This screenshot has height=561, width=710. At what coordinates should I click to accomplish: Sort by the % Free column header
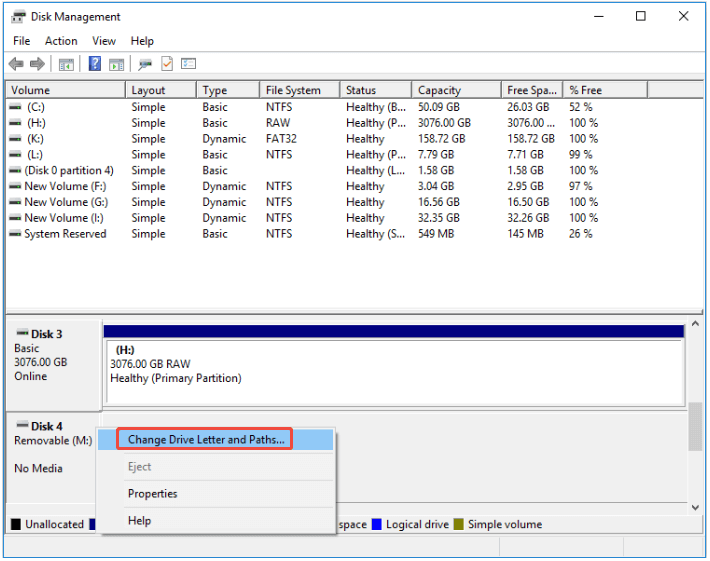[x=605, y=90]
